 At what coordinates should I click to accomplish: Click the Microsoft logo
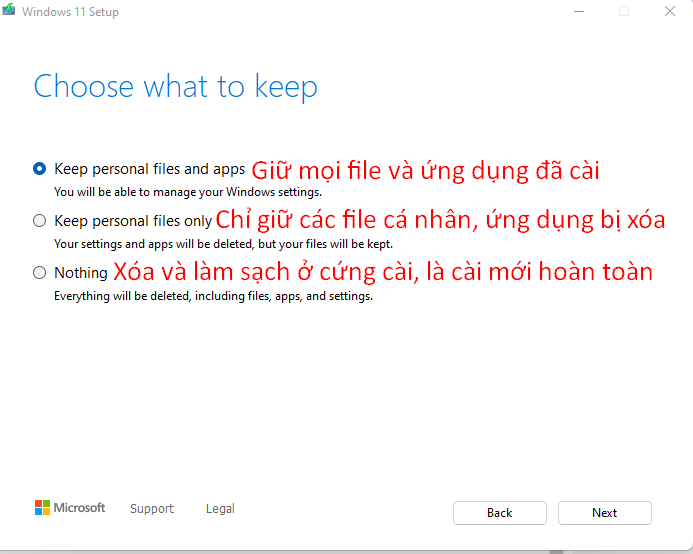point(70,508)
